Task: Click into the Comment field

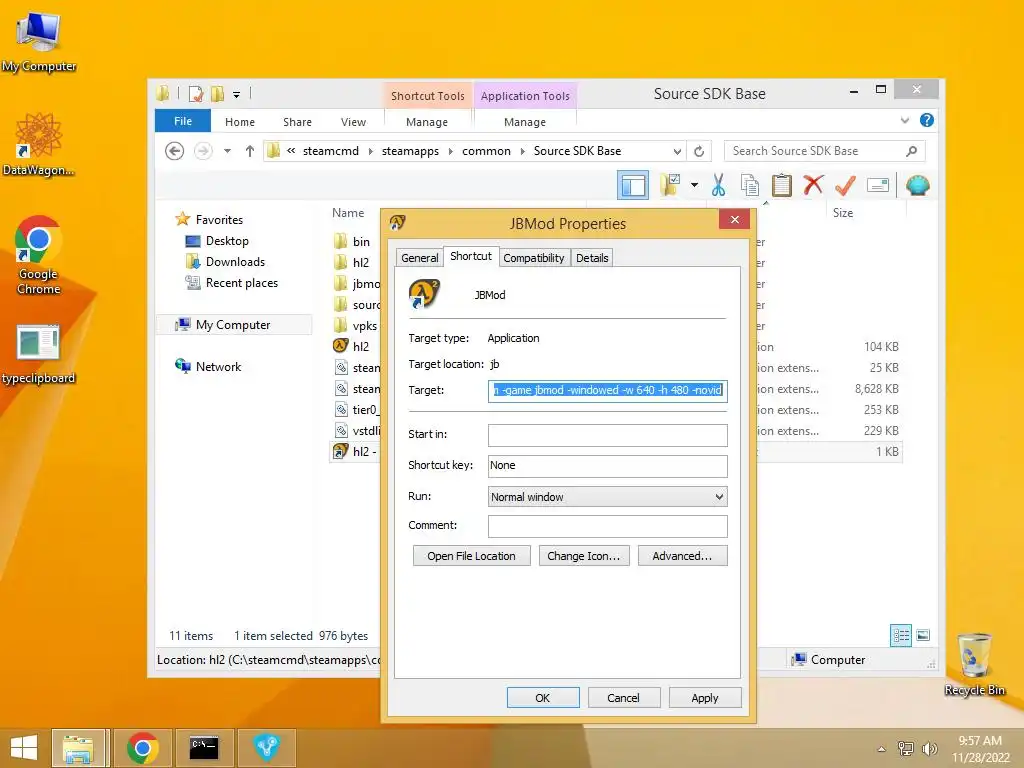Action: (x=607, y=526)
